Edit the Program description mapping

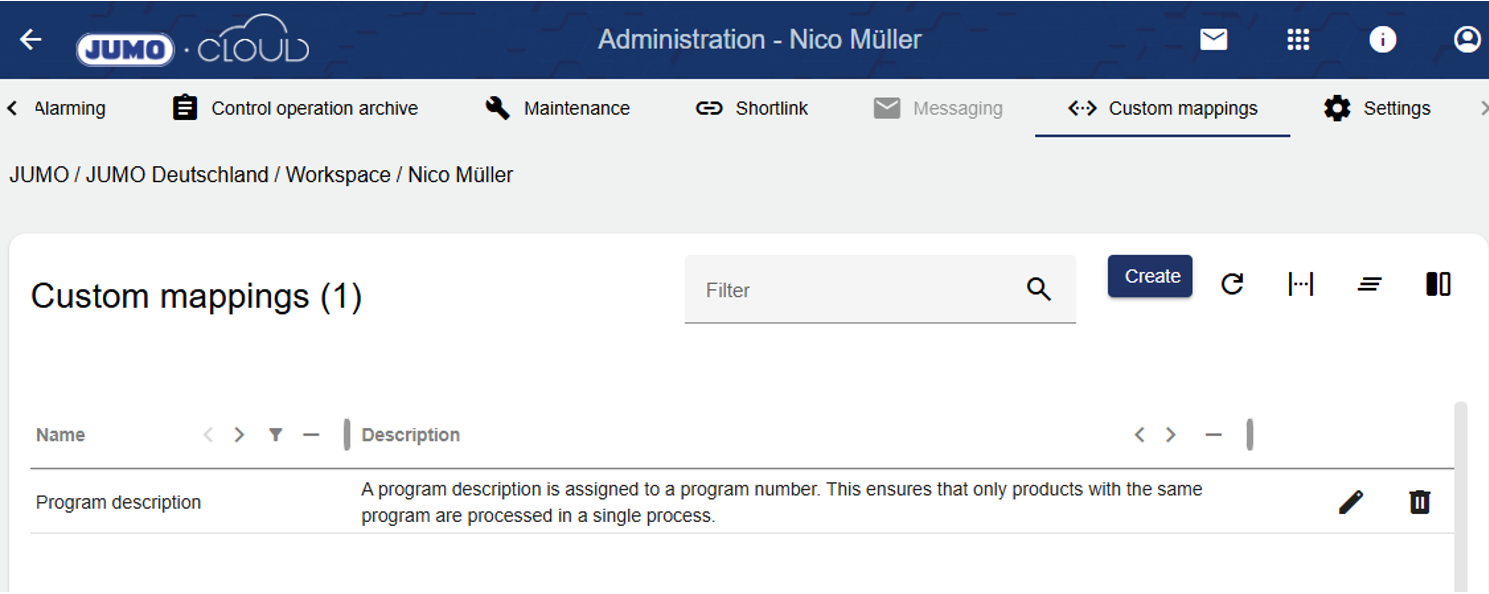click(1350, 502)
